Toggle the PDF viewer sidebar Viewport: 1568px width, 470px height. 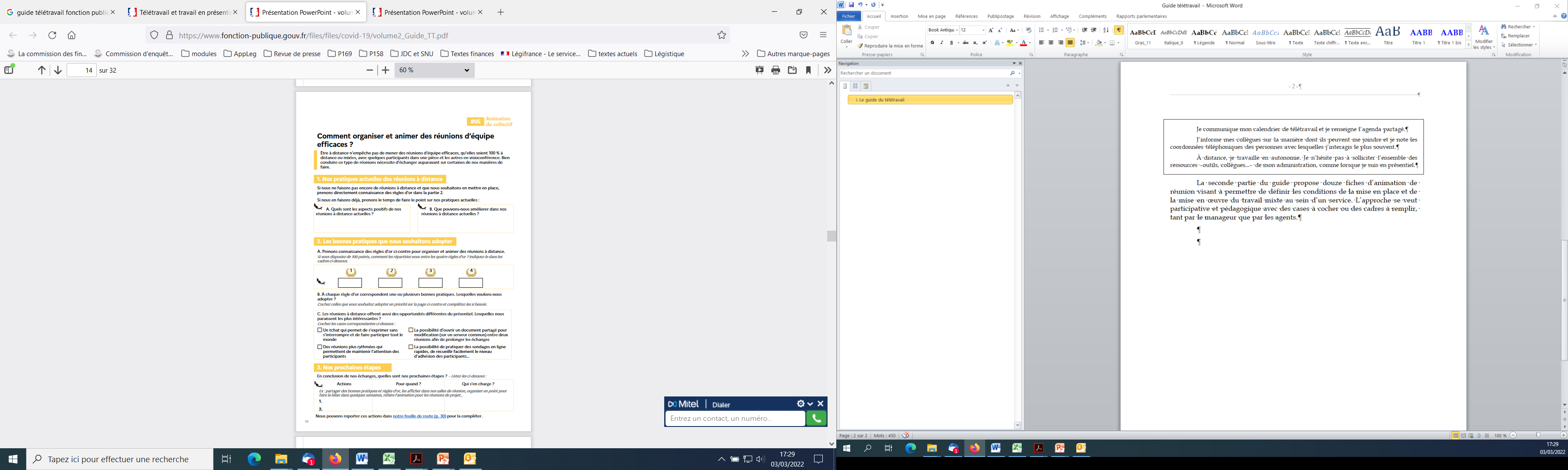coord(9,70)
